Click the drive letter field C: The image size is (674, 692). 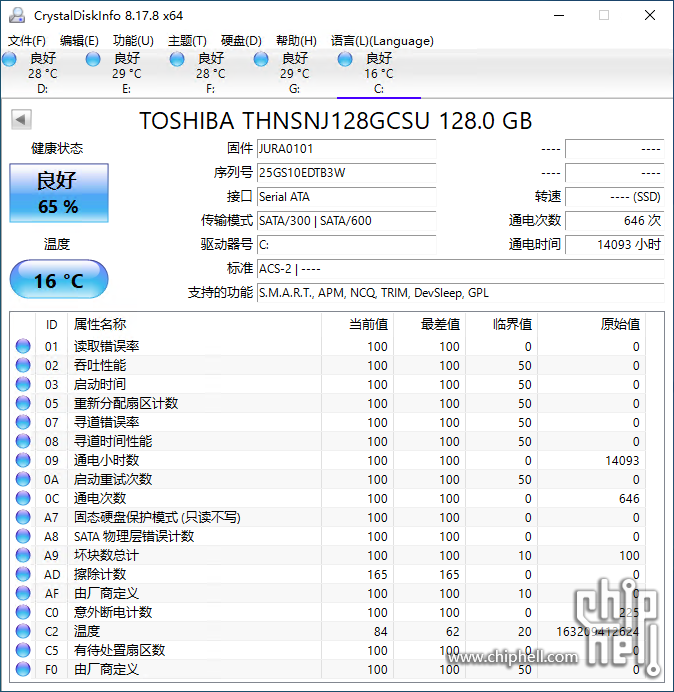(346, 244)
